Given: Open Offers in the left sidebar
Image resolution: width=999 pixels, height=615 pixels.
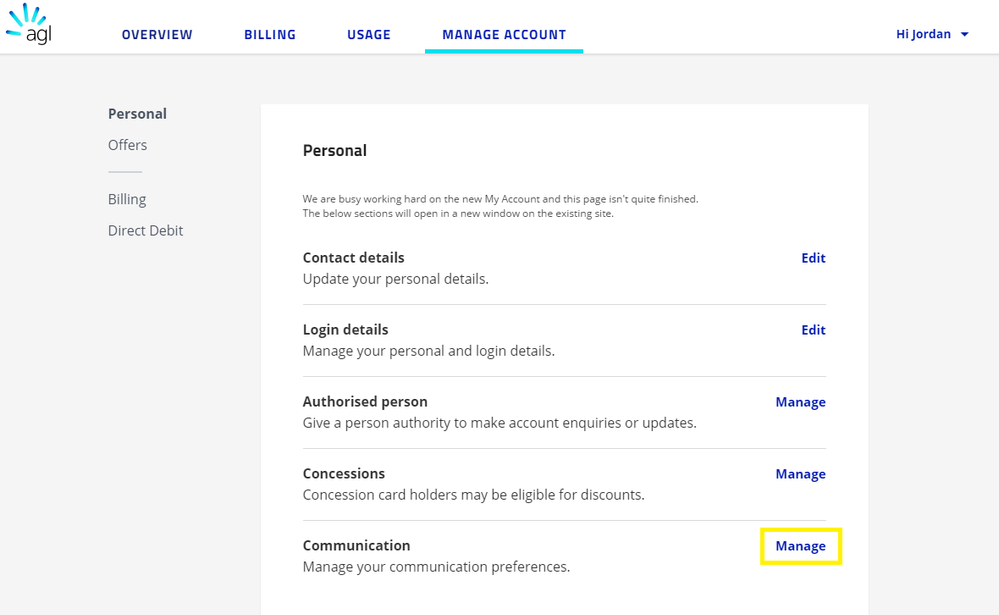Looking at the screenshot, I should (127, 145).
